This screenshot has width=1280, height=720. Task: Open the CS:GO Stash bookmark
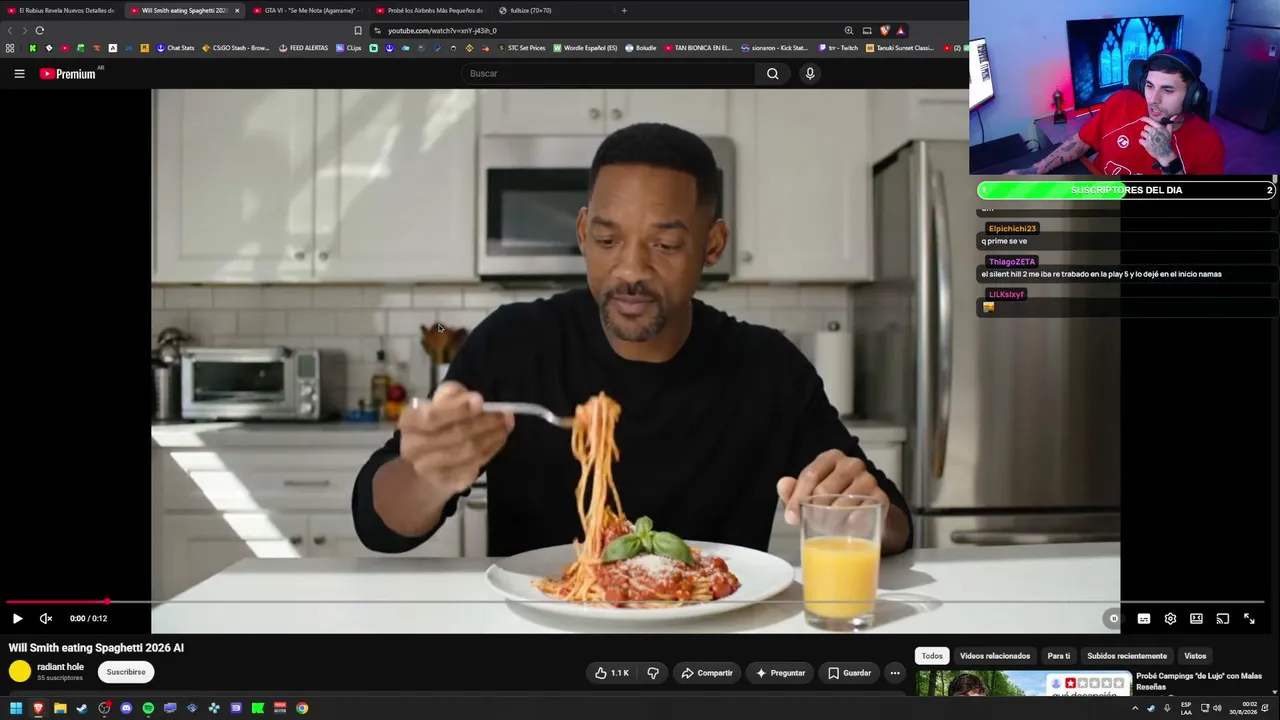point(236,48)
